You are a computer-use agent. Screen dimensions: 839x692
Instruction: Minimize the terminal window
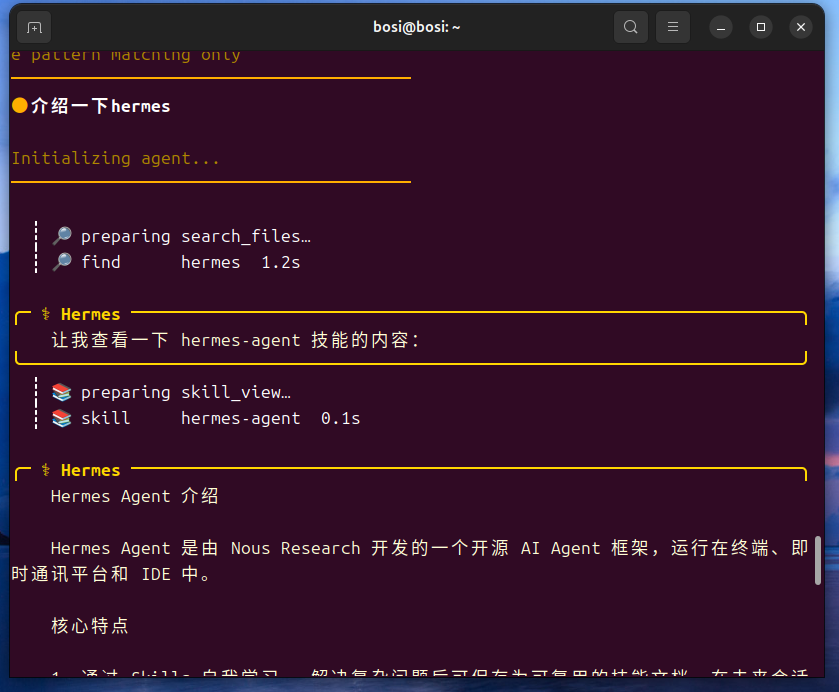coord(720,27)
